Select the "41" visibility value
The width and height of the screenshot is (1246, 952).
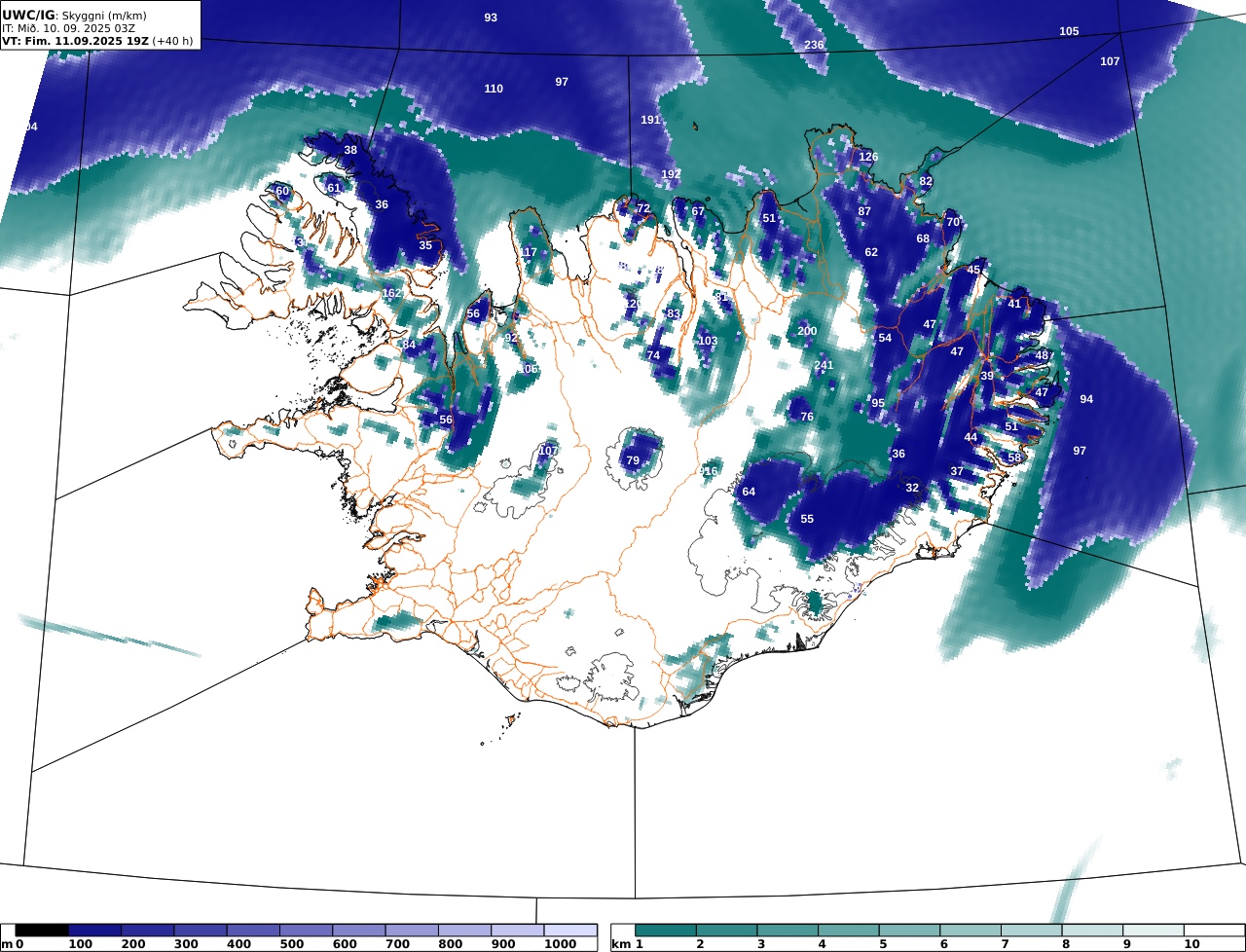(x=1014, y=304)
